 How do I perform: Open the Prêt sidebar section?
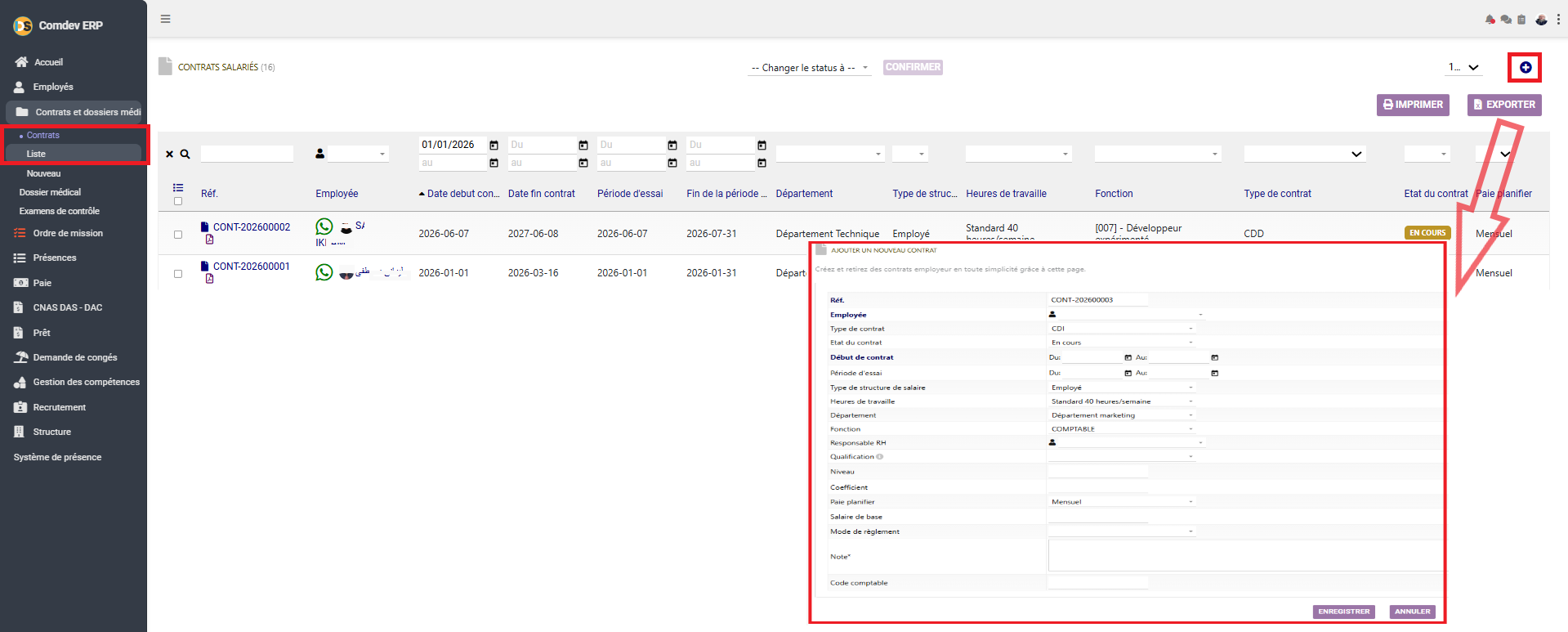pyautogui.click(x=42, y=333)
